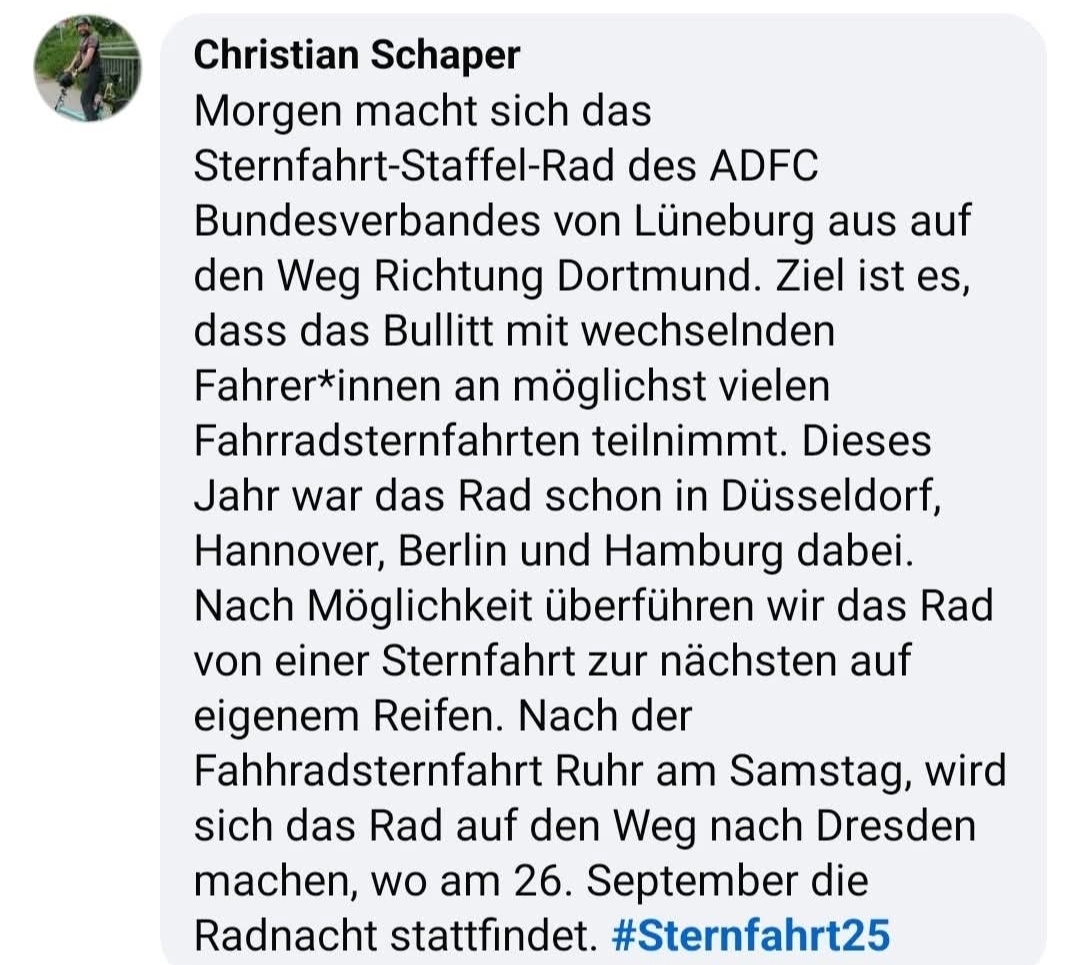The image size is (1080, 965).
Task: Open the #Sternfahrt25 hashtag link
Action: point(749,935)
